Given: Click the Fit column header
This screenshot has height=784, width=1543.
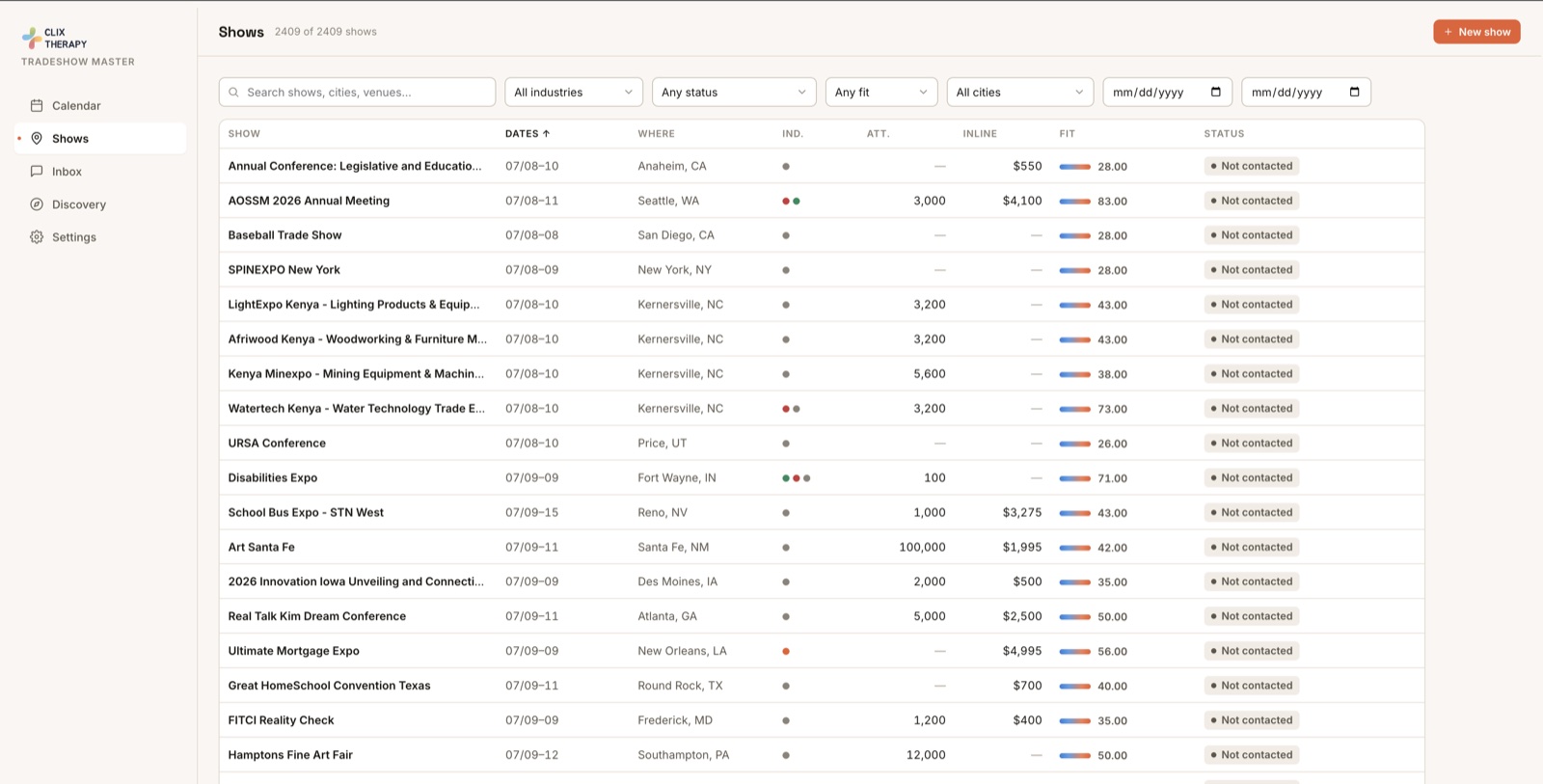Looking at the screenshot, I should click(x=1067, y=133).
